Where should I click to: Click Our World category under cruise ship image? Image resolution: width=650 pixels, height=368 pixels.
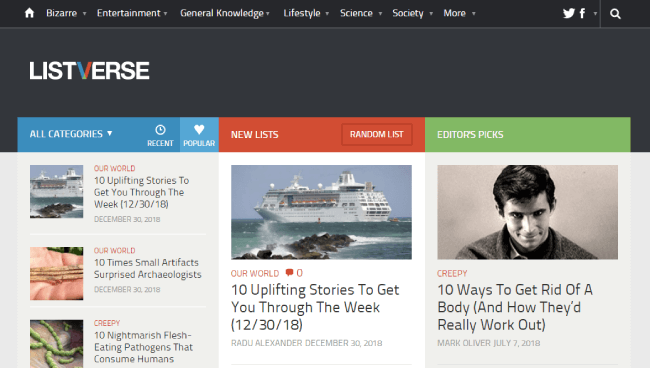(255, 274)
